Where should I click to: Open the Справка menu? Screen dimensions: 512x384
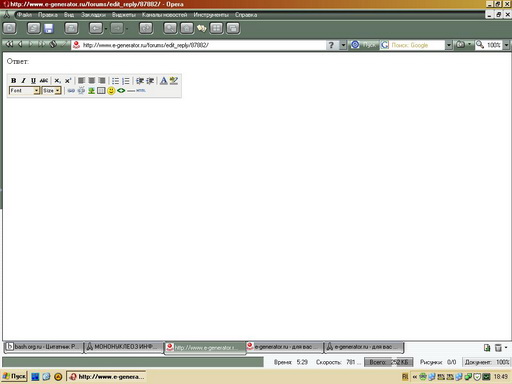246,15
